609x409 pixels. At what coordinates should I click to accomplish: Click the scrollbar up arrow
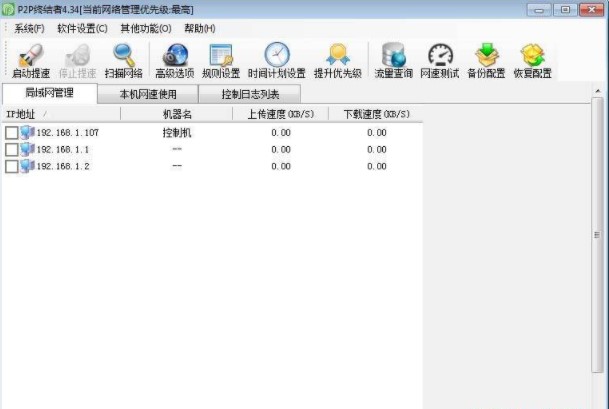tap(598, 91)
